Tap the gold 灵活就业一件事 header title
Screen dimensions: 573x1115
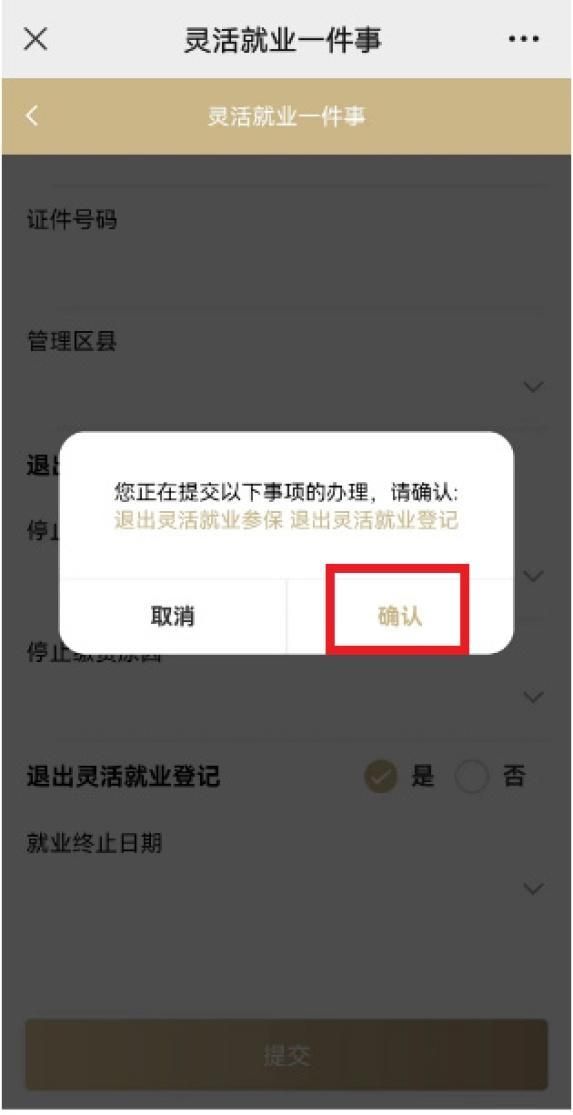point(286,116)
